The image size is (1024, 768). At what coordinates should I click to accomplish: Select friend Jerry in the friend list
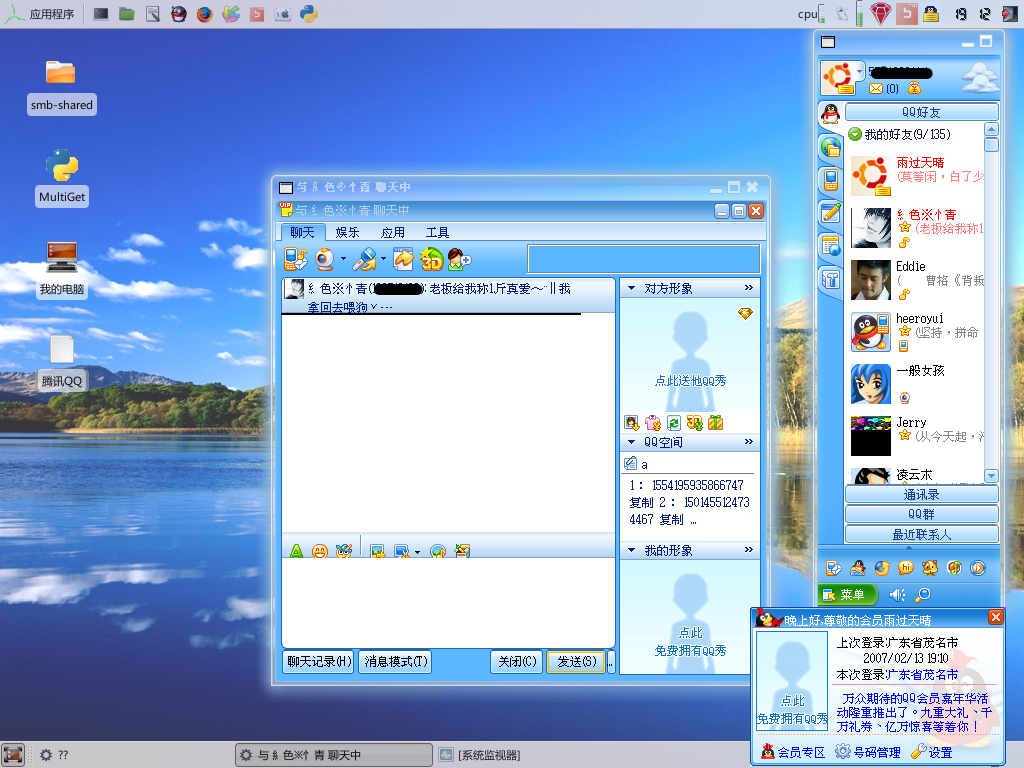pyautogui.click(x=916, y=435)
